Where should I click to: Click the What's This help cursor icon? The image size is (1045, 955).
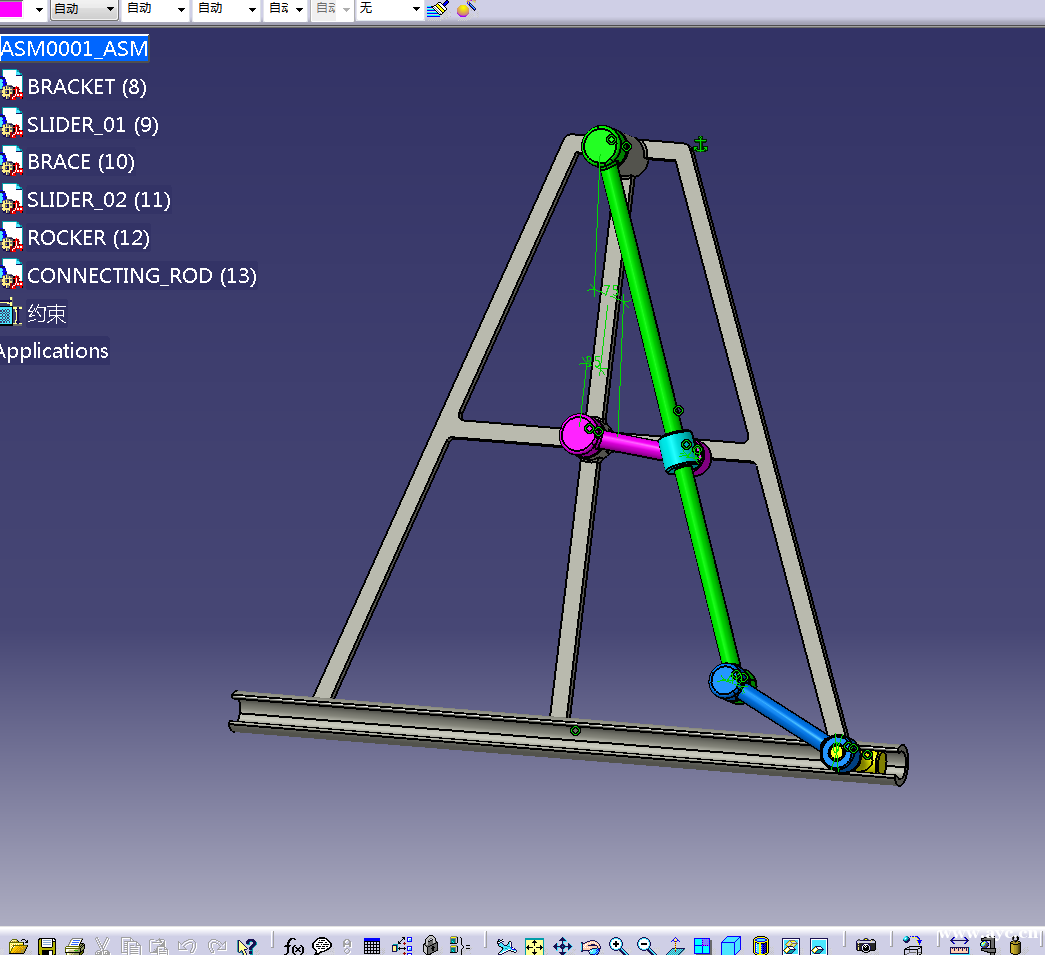[247, 945]
